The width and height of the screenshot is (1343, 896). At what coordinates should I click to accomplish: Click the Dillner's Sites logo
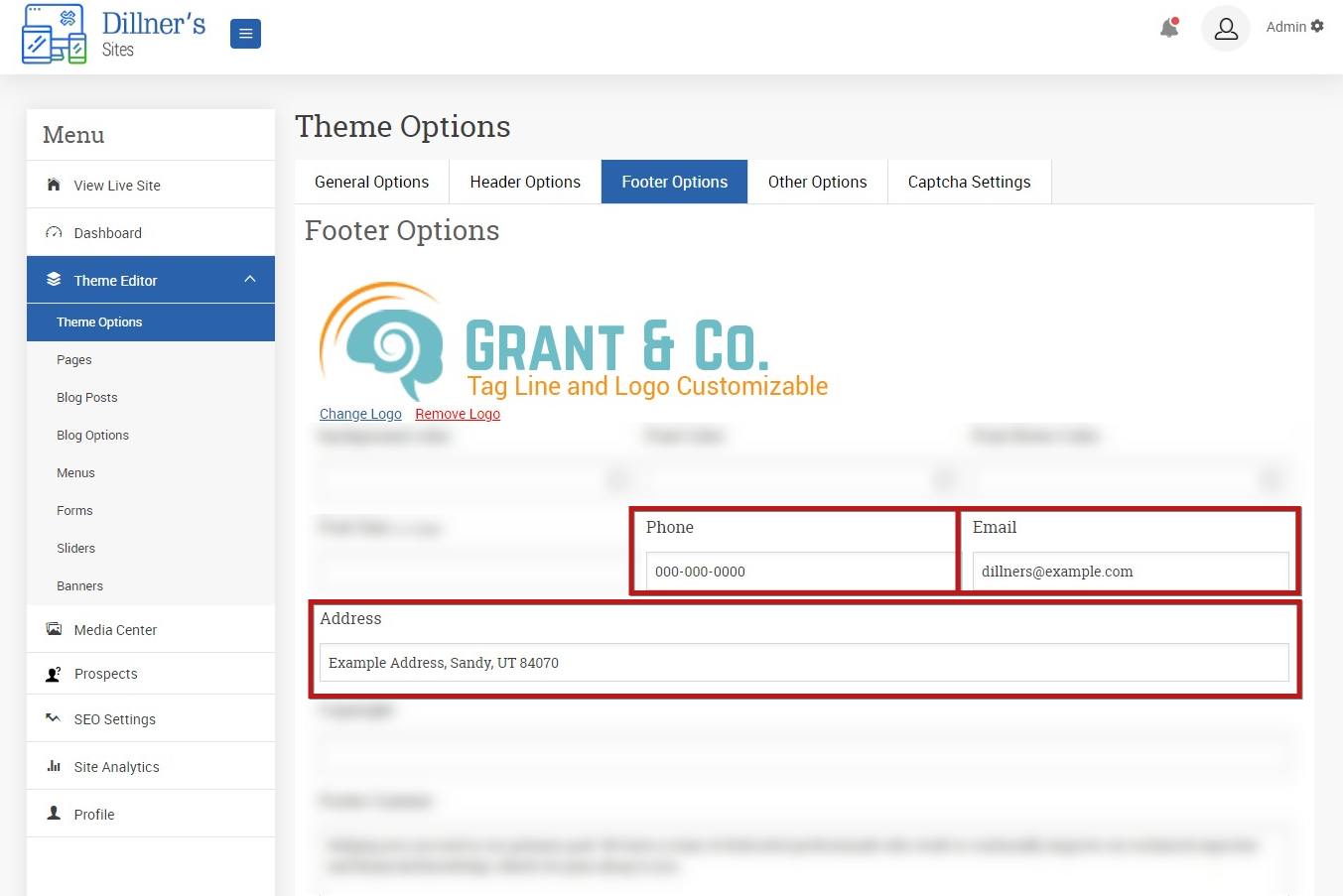pos(113,35)
